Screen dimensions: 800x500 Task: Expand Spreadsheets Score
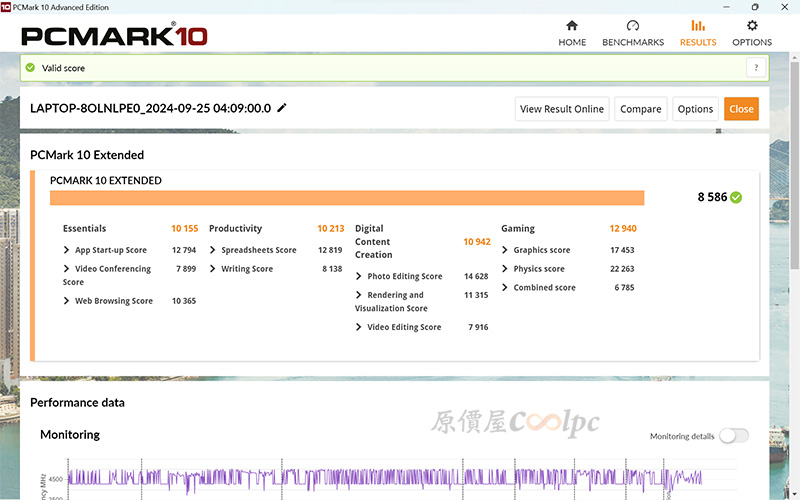click(213, 250)
